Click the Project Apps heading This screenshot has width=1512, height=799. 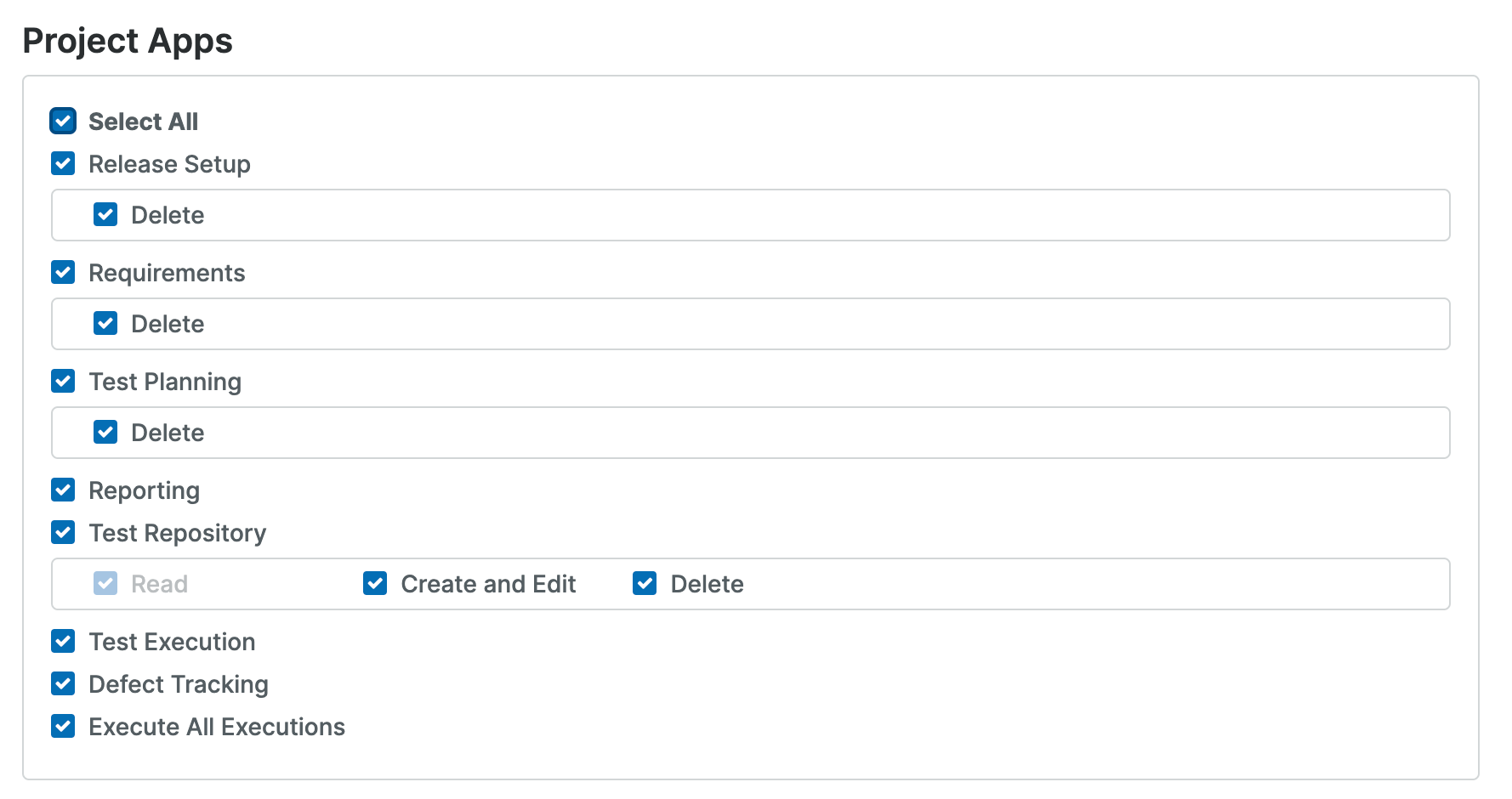point(128,40)
